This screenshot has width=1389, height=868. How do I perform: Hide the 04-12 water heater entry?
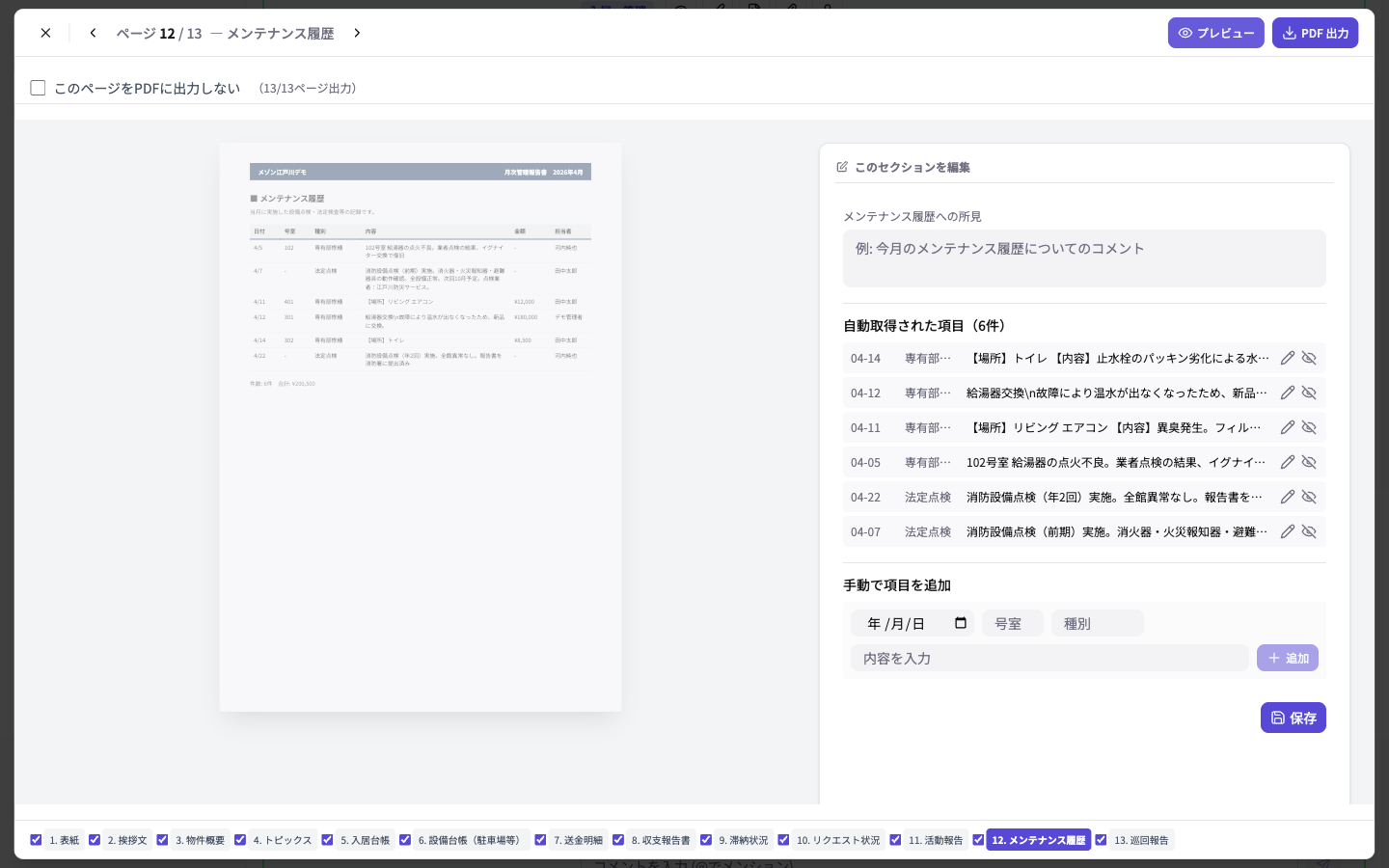pyautogui.click(x=1309, y=393)
